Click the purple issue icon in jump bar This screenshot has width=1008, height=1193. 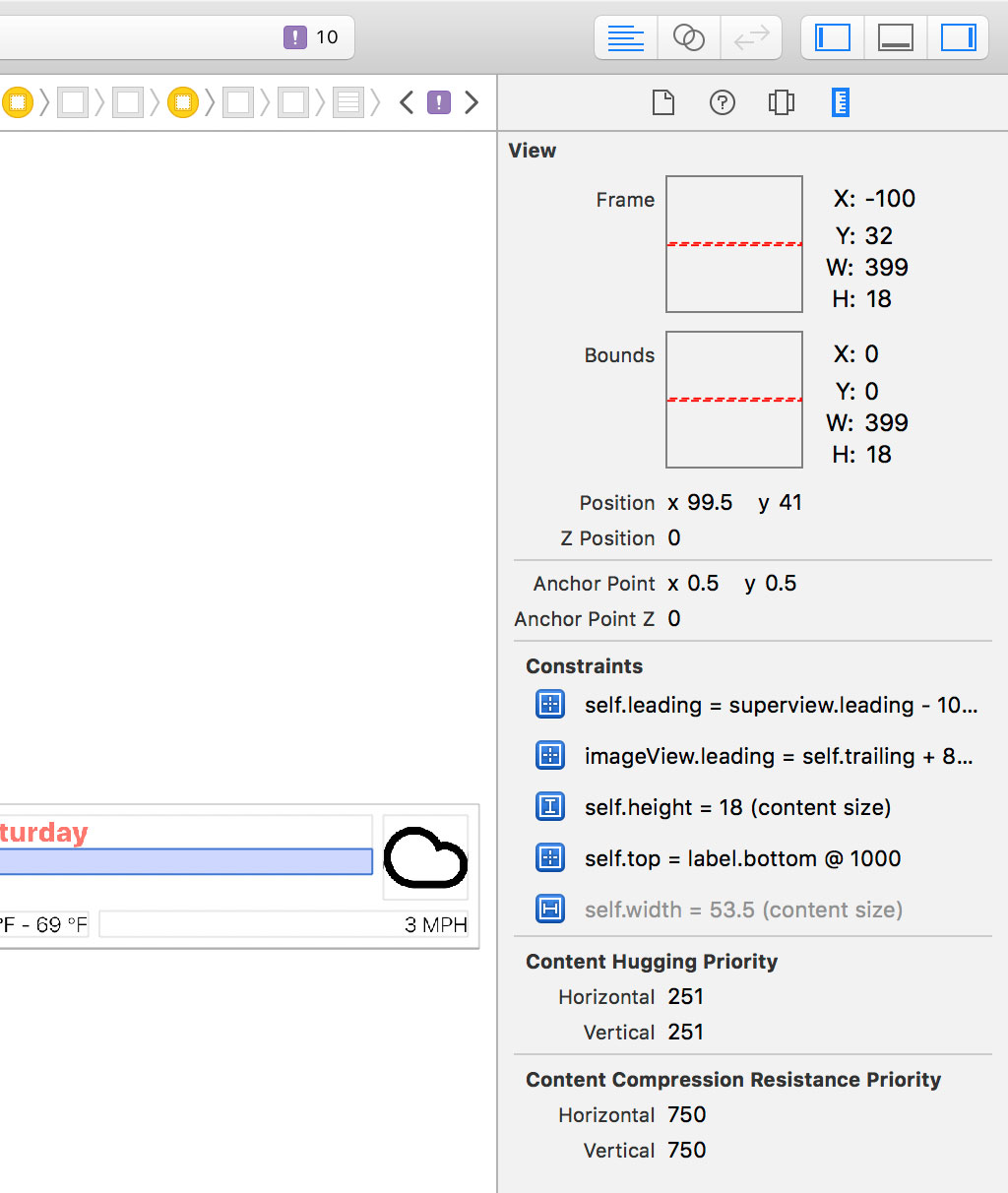click(439, 102)
